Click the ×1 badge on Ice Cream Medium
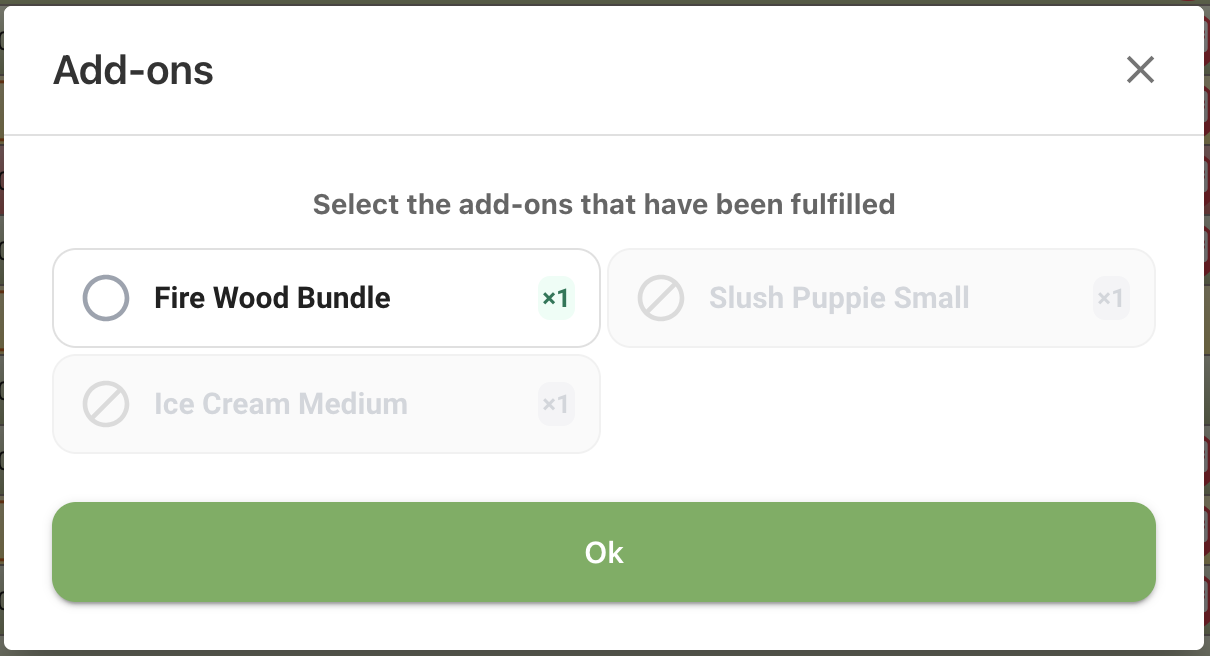 coord(556,404)
